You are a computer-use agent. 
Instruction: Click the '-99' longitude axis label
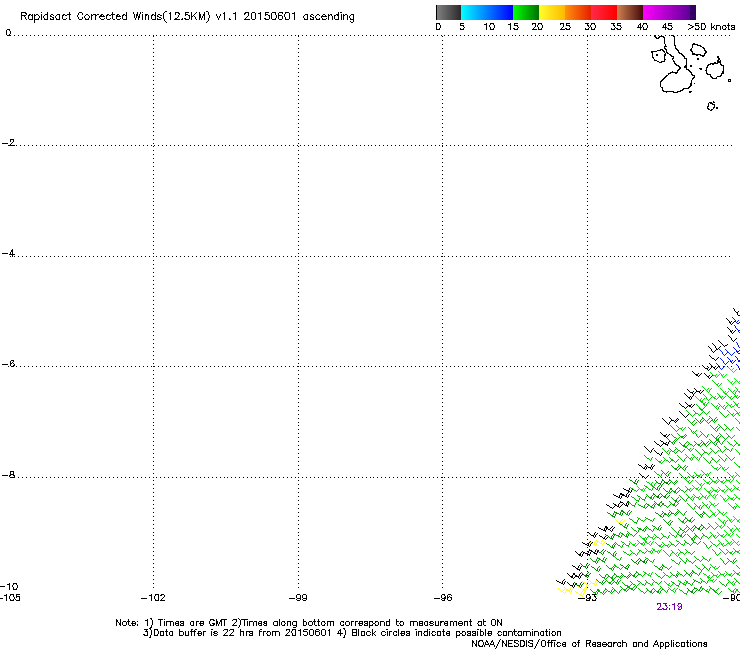(x=298, y=598)
